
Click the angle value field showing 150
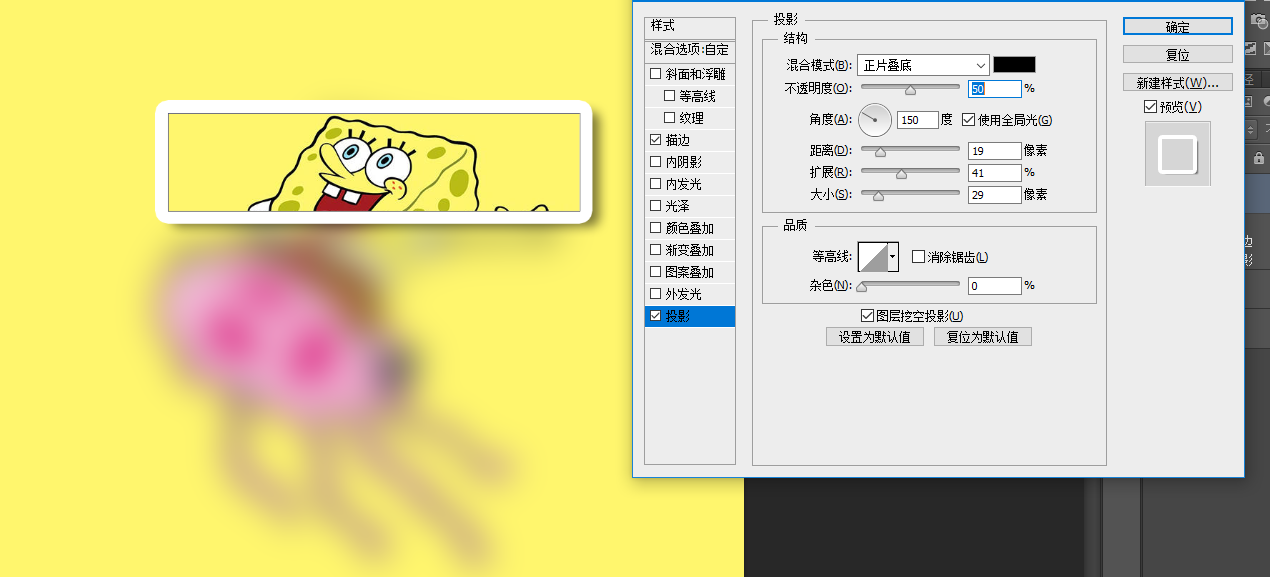tap(917, 120)
